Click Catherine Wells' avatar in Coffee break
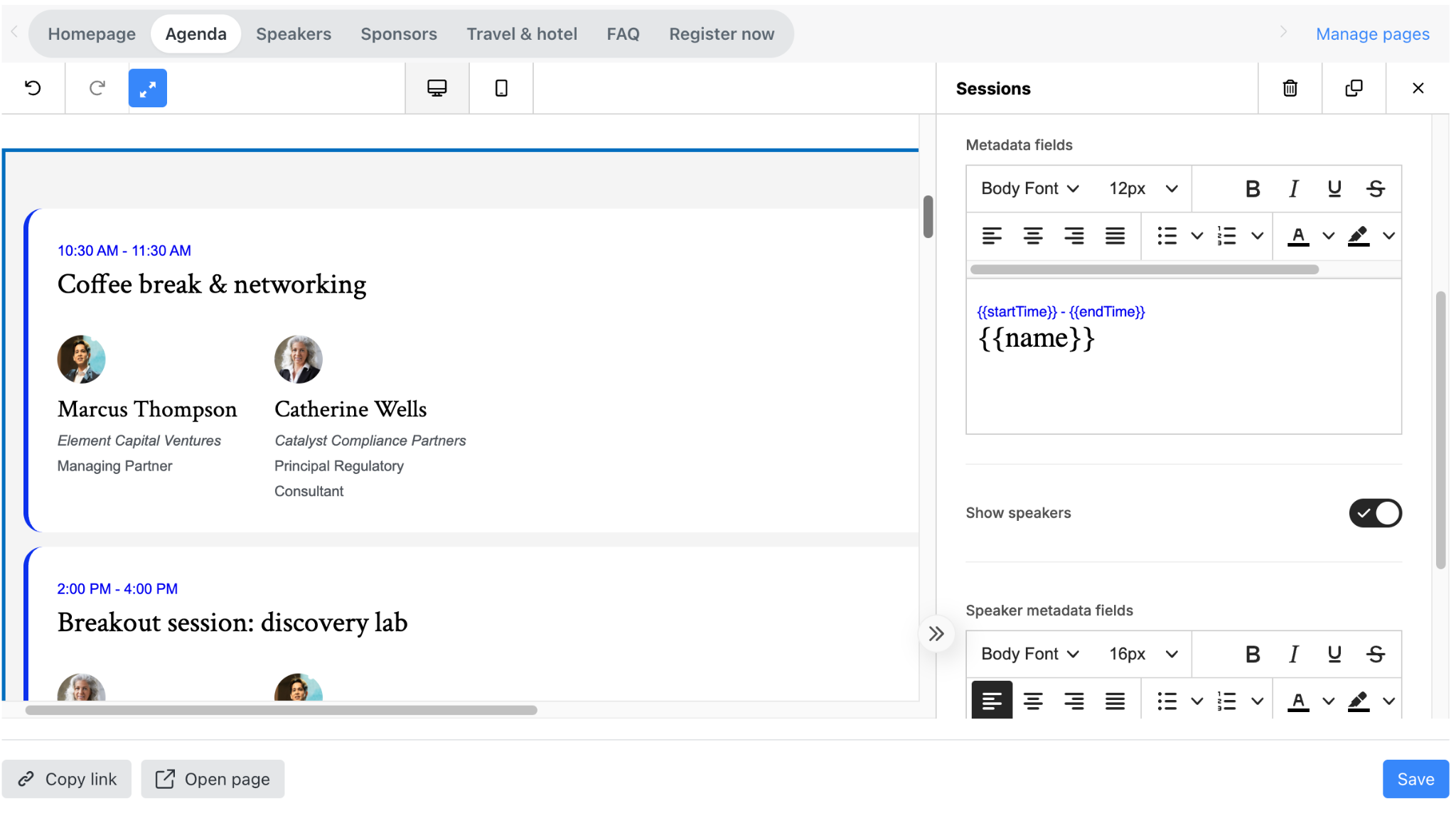Image resolution: width=1456 pixels, height=813 pixels. coord(299,360)
